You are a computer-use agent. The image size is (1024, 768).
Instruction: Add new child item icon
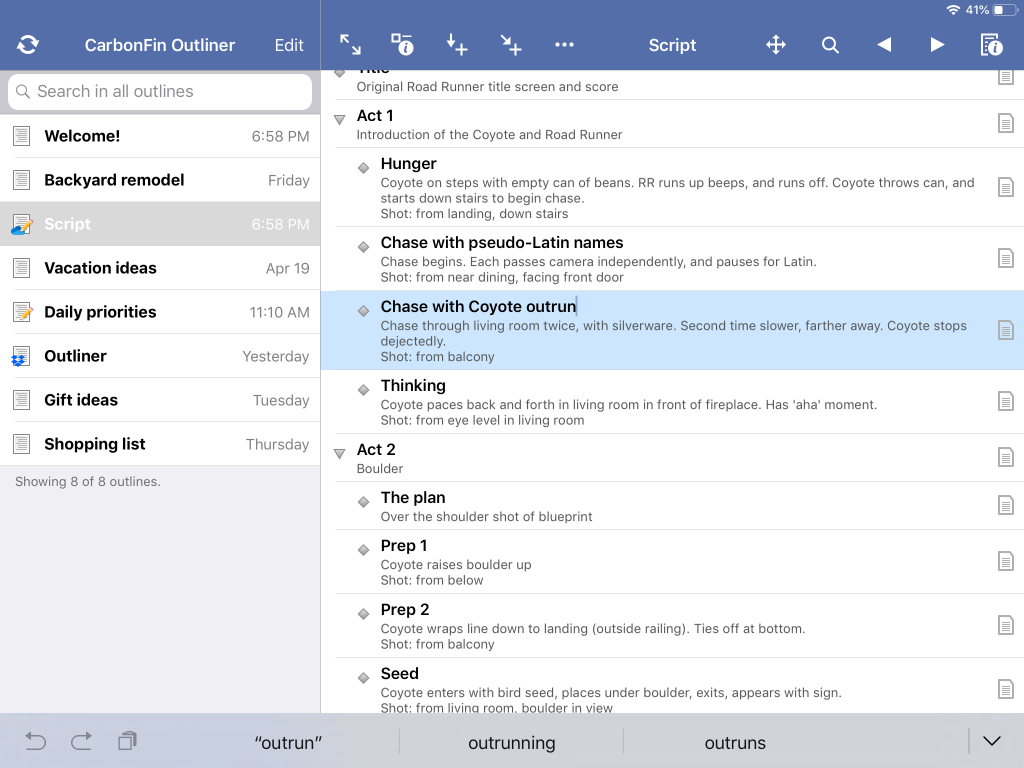(x=511, y=44)
